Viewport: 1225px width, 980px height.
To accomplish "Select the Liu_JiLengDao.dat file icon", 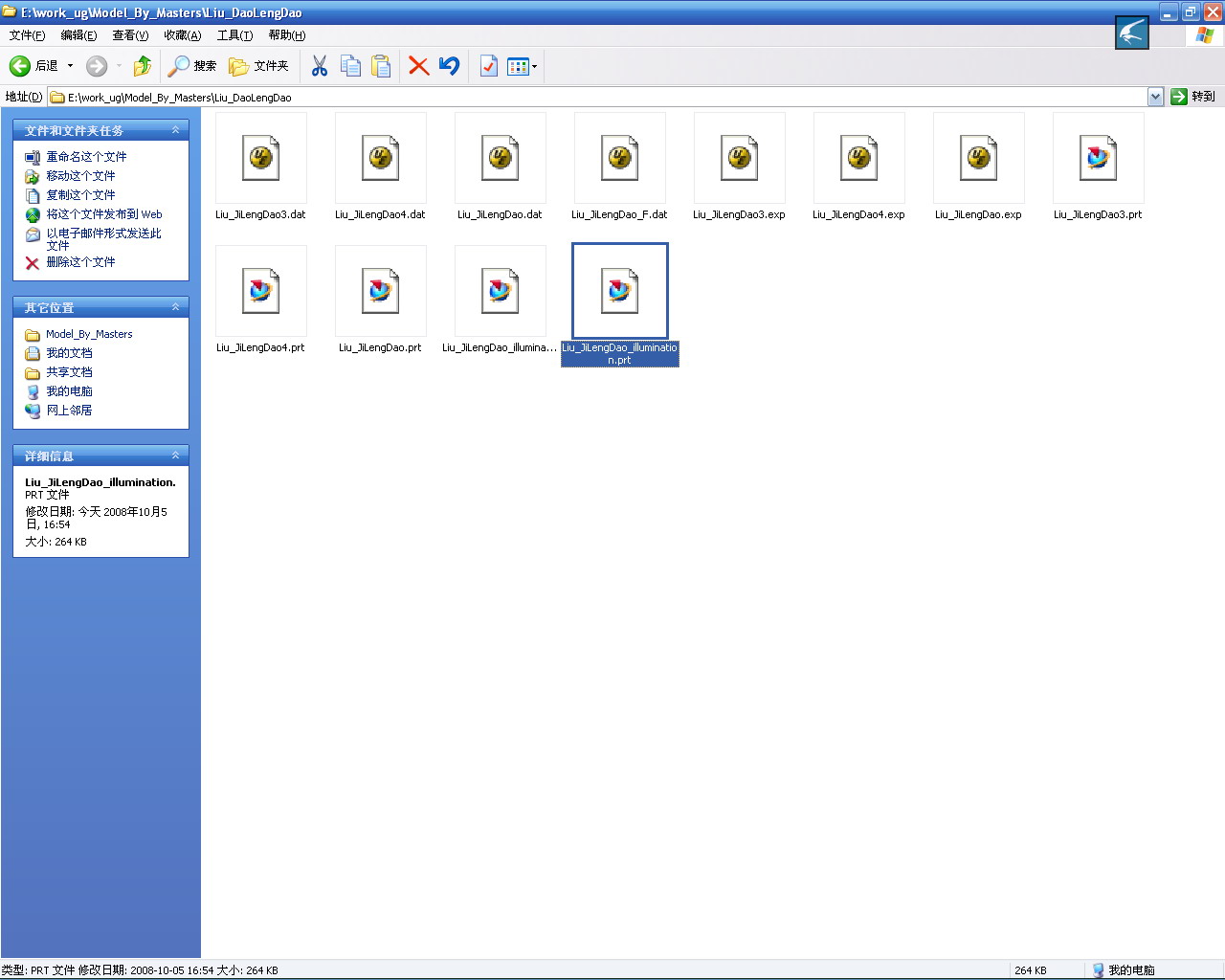I will 501,158.
